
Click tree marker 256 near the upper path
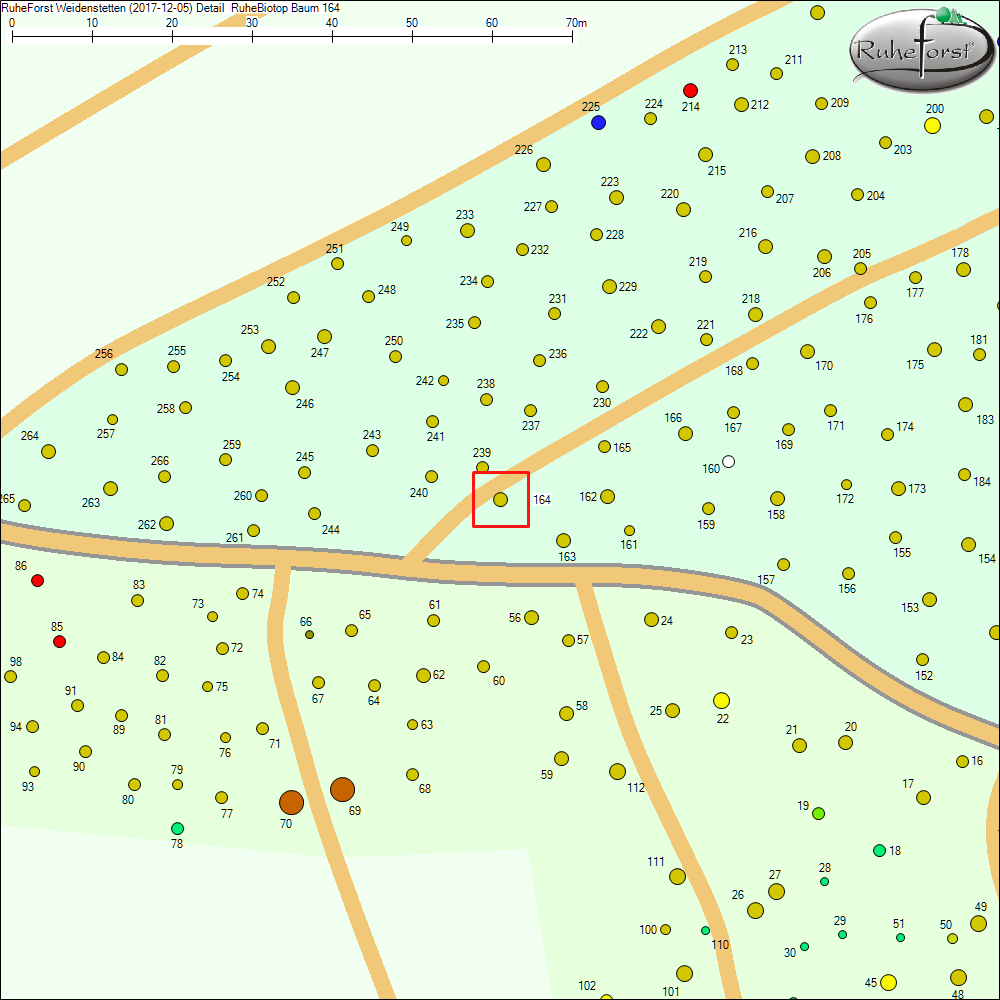[x=121, y=369]
